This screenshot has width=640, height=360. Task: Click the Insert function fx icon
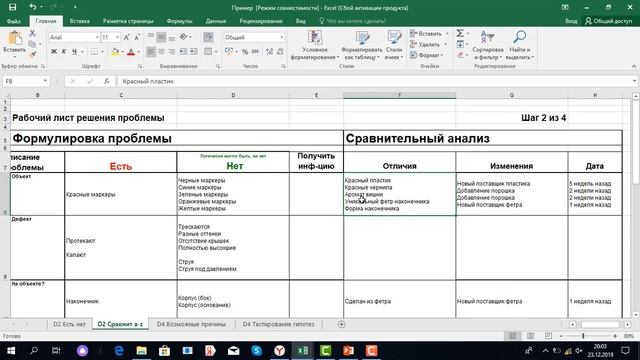tap(107, 81)
